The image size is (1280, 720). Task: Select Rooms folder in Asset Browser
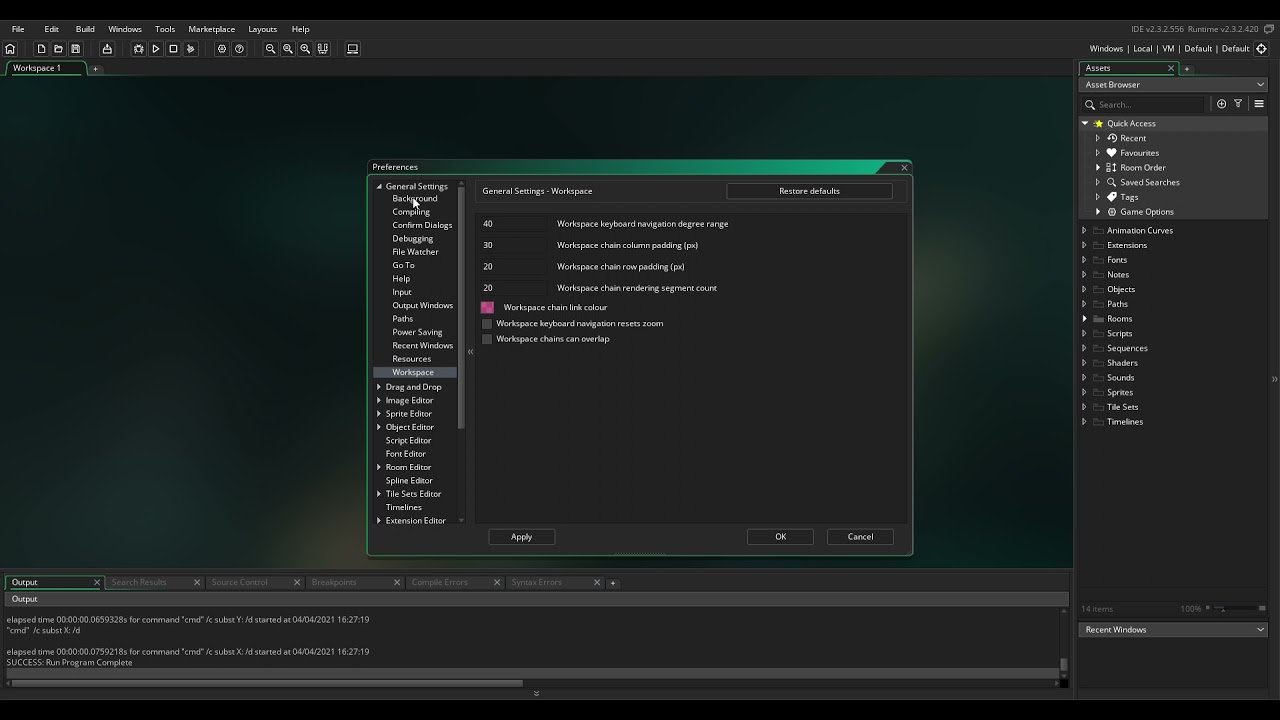(1119, 319)
